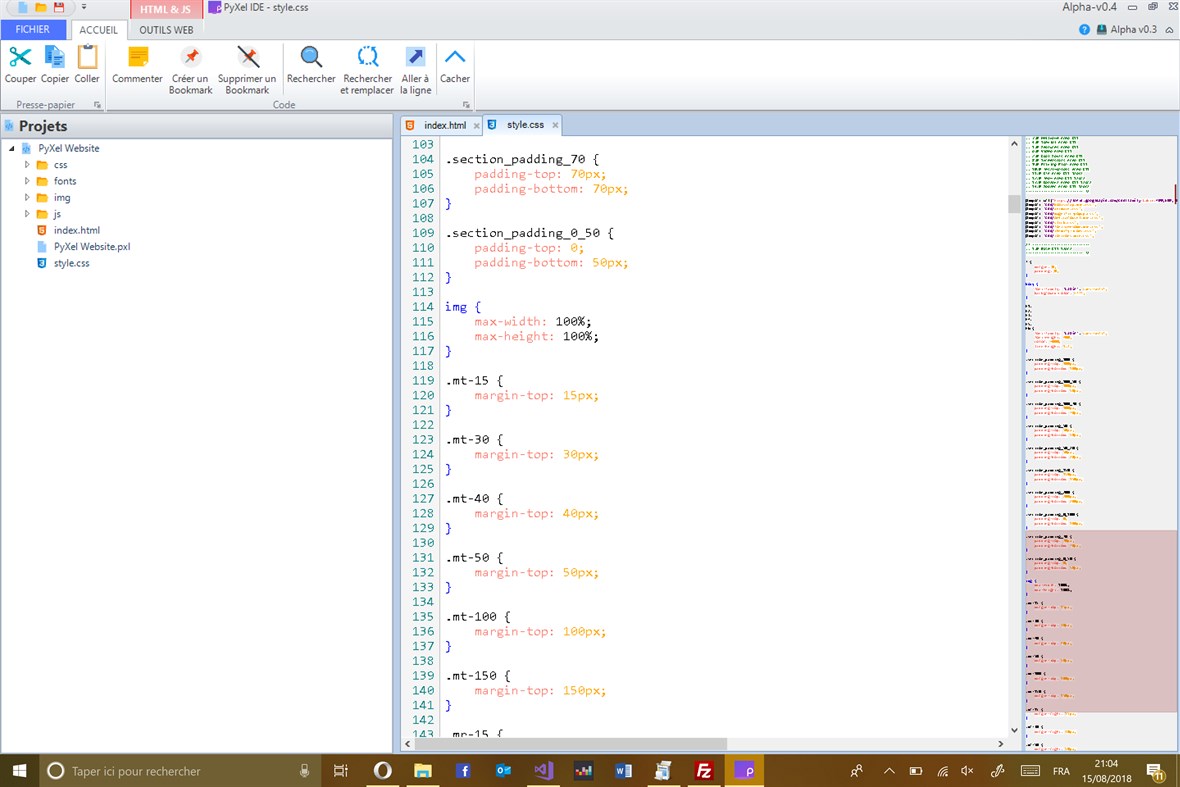
Task: Open Visual Studio Code from the taskbar
Action: [543, 770]
